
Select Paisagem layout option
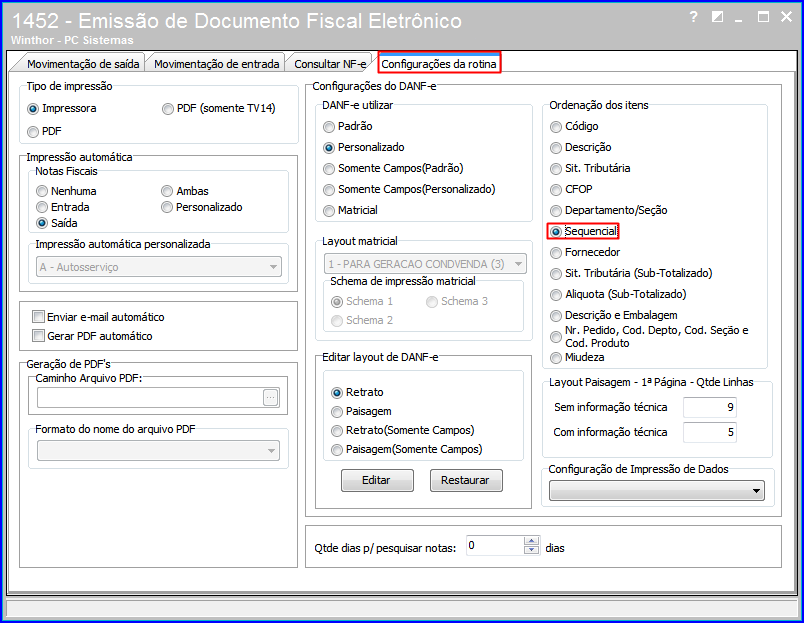point(361,411)
